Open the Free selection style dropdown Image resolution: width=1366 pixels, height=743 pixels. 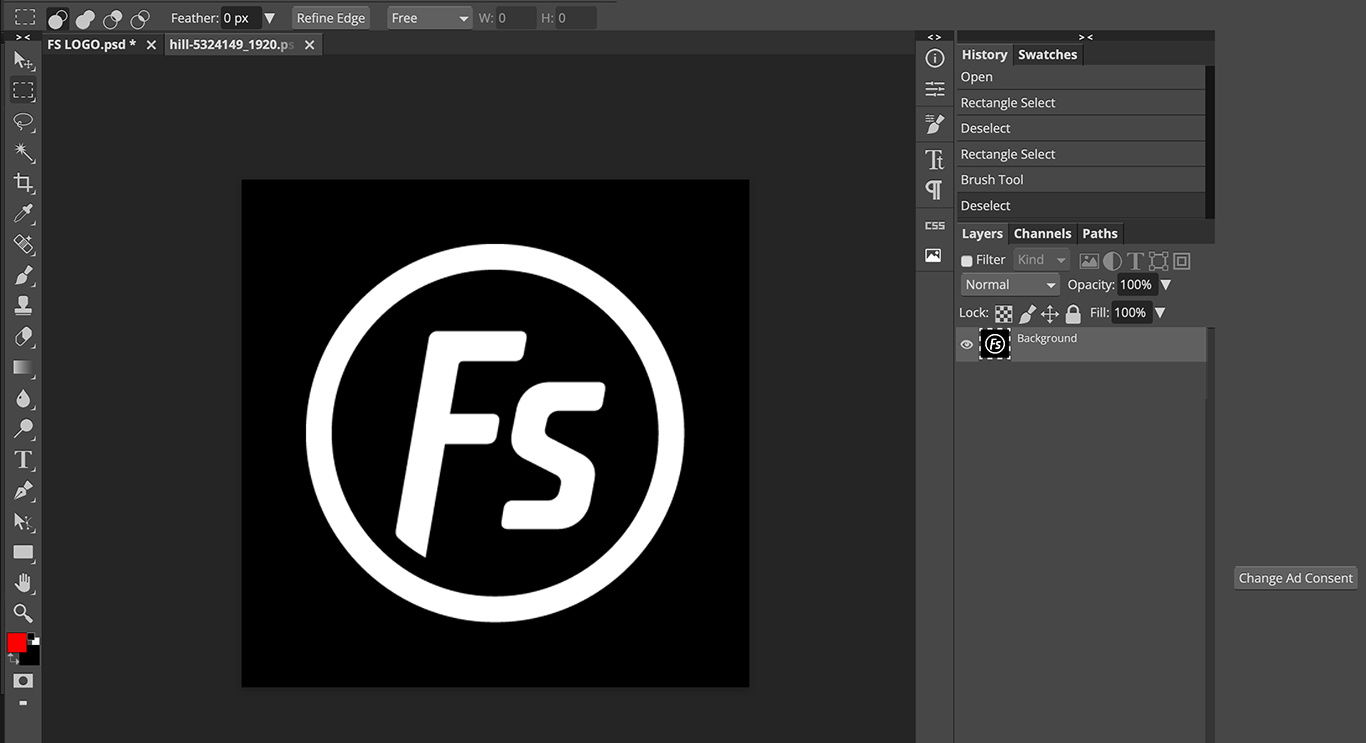[x=430, y=18]
